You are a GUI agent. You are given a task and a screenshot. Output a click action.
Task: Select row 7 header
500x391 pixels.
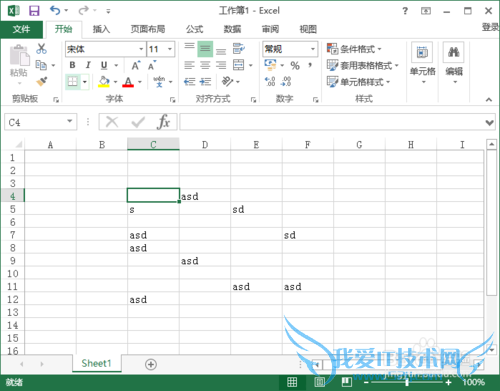click(x=13, y=235)
